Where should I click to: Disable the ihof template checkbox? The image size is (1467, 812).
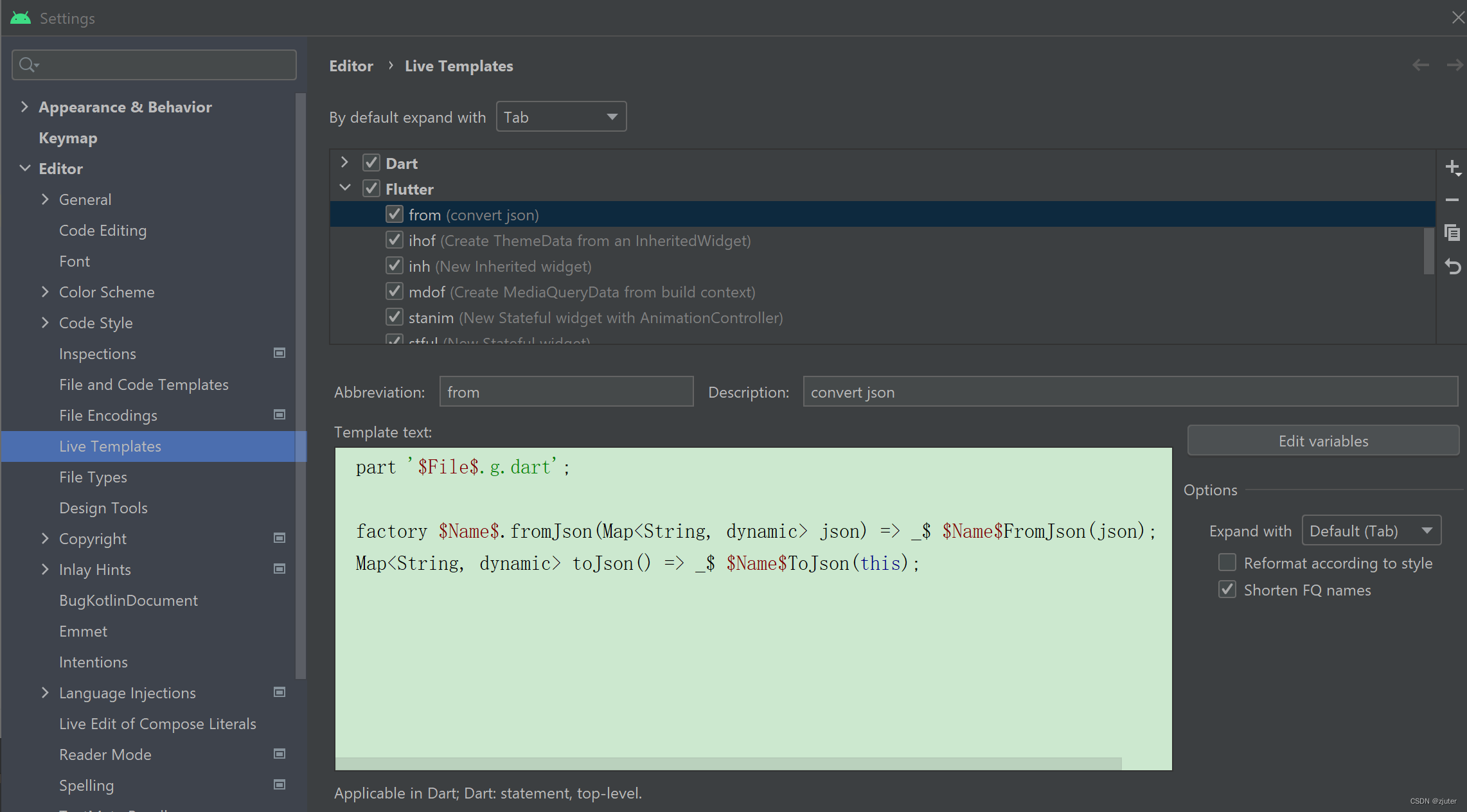[x=394, y=240]
